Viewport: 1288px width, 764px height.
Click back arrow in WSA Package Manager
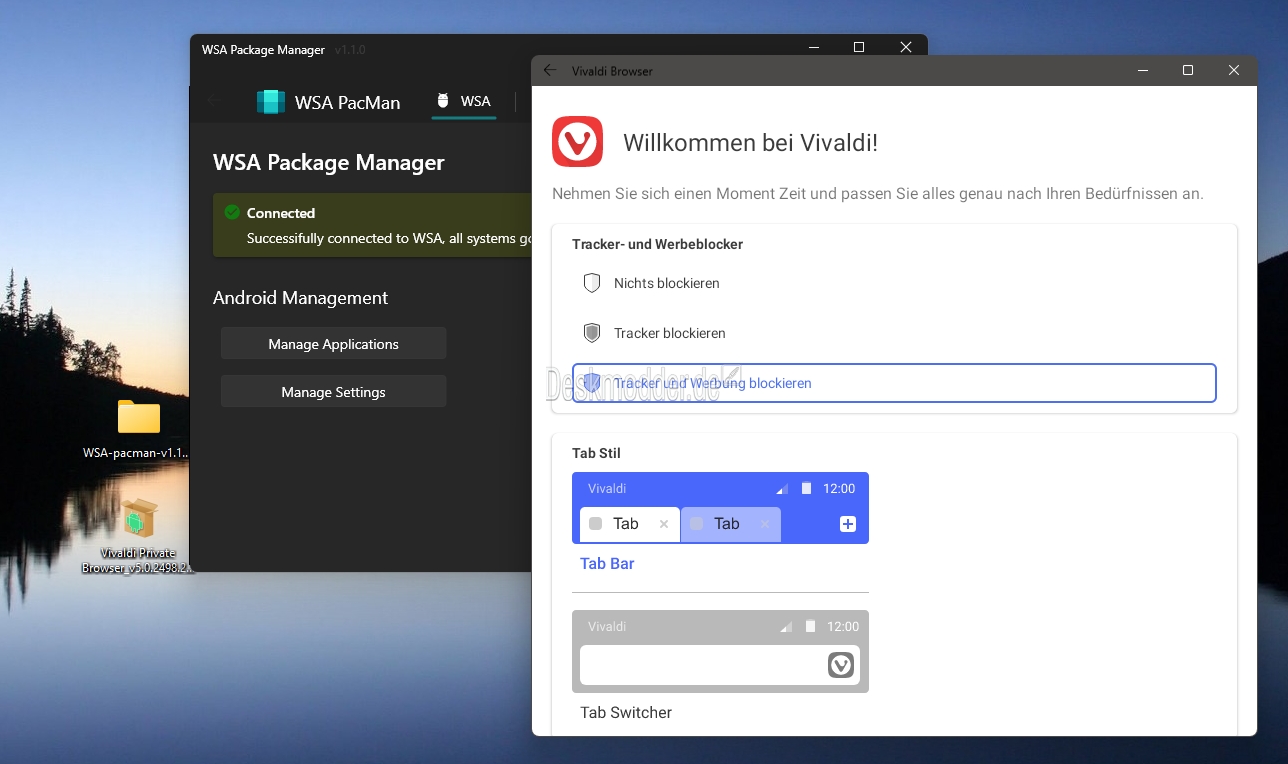(x=215, y=101)
